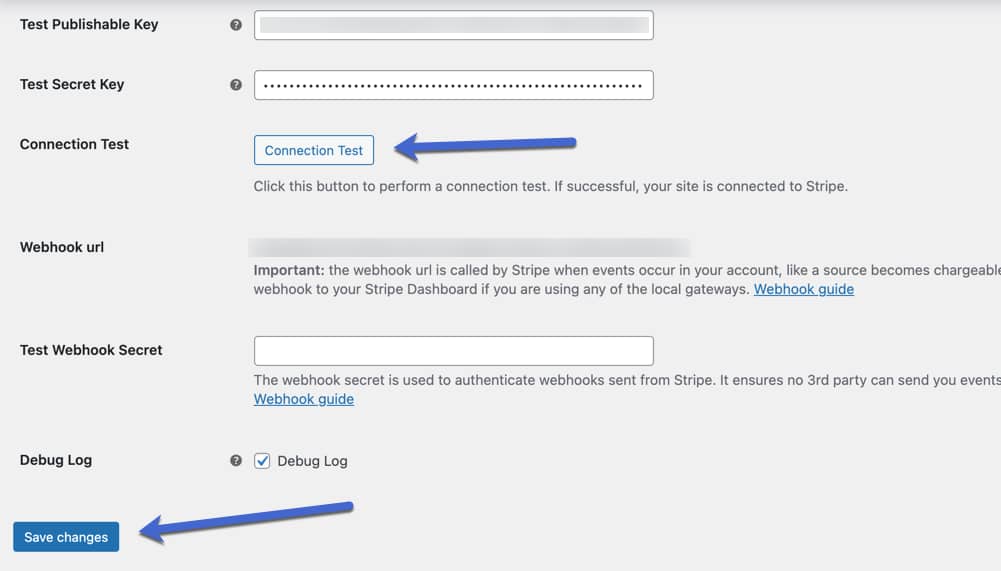
Task: Click the bold Connection Test row heading
Action: click(x=74, y=144)
